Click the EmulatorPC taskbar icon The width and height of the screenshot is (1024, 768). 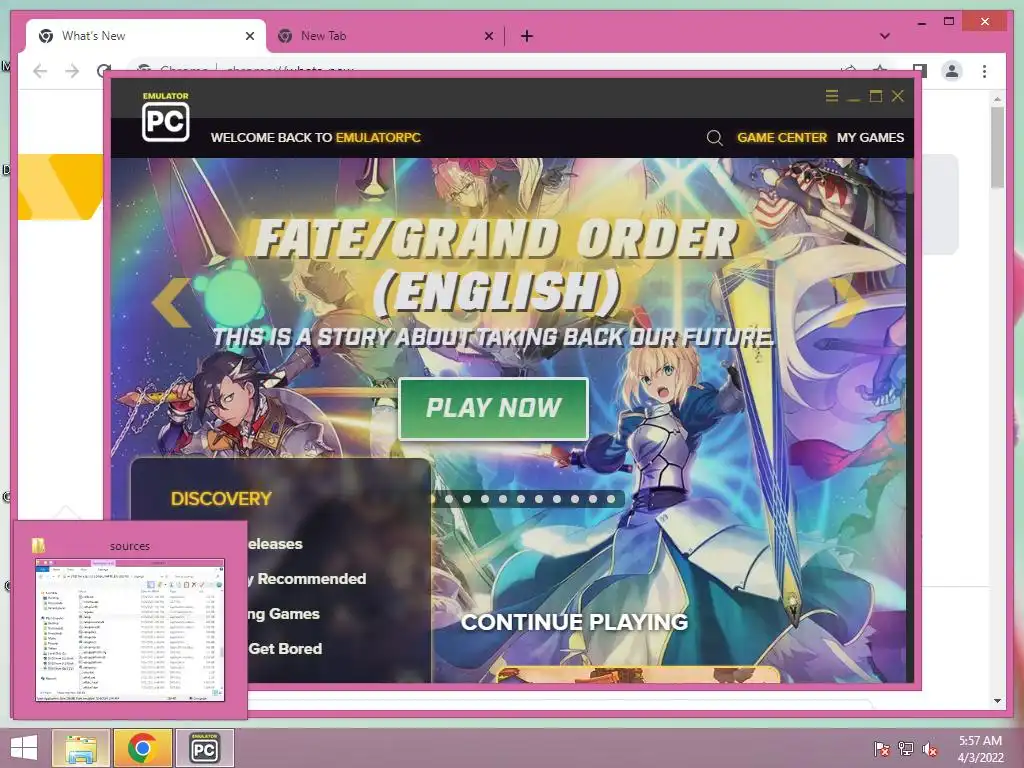204,748
